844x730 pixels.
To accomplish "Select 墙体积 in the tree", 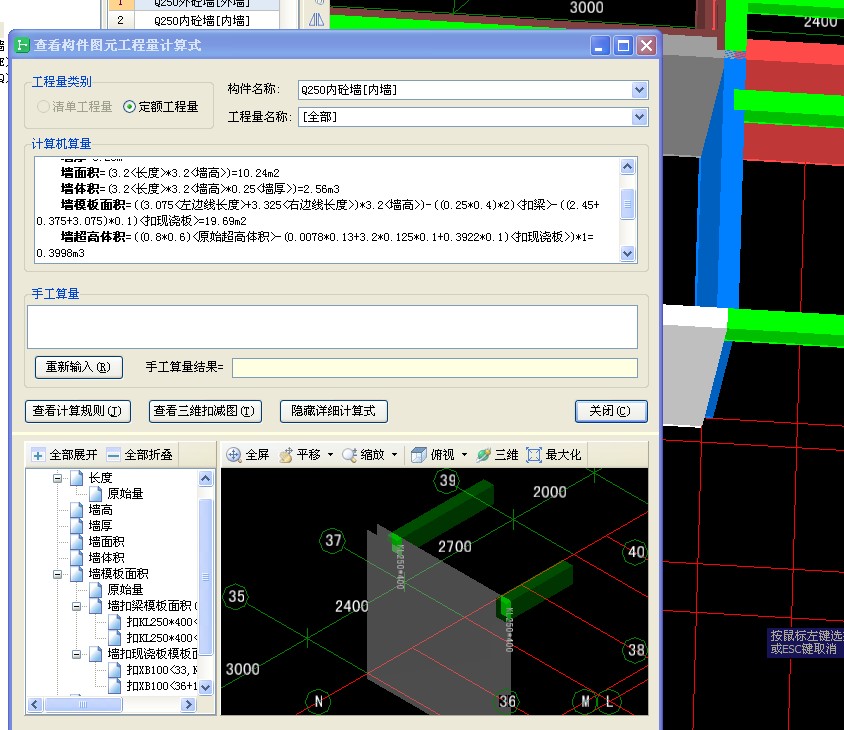I will (x=107, y=558).
